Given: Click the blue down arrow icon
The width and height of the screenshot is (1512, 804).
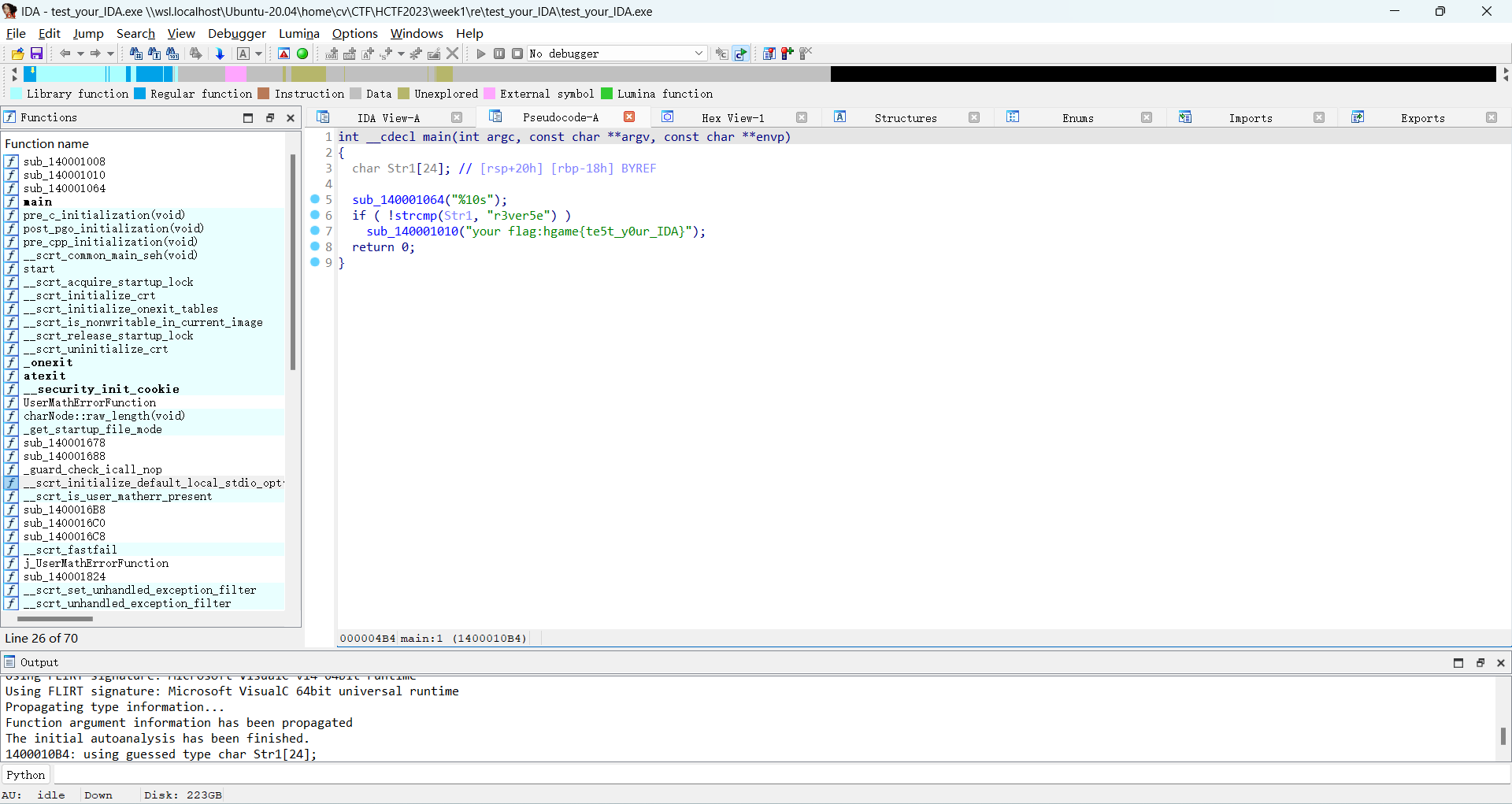Looking at the screenshot, I should tap(220, 54).
